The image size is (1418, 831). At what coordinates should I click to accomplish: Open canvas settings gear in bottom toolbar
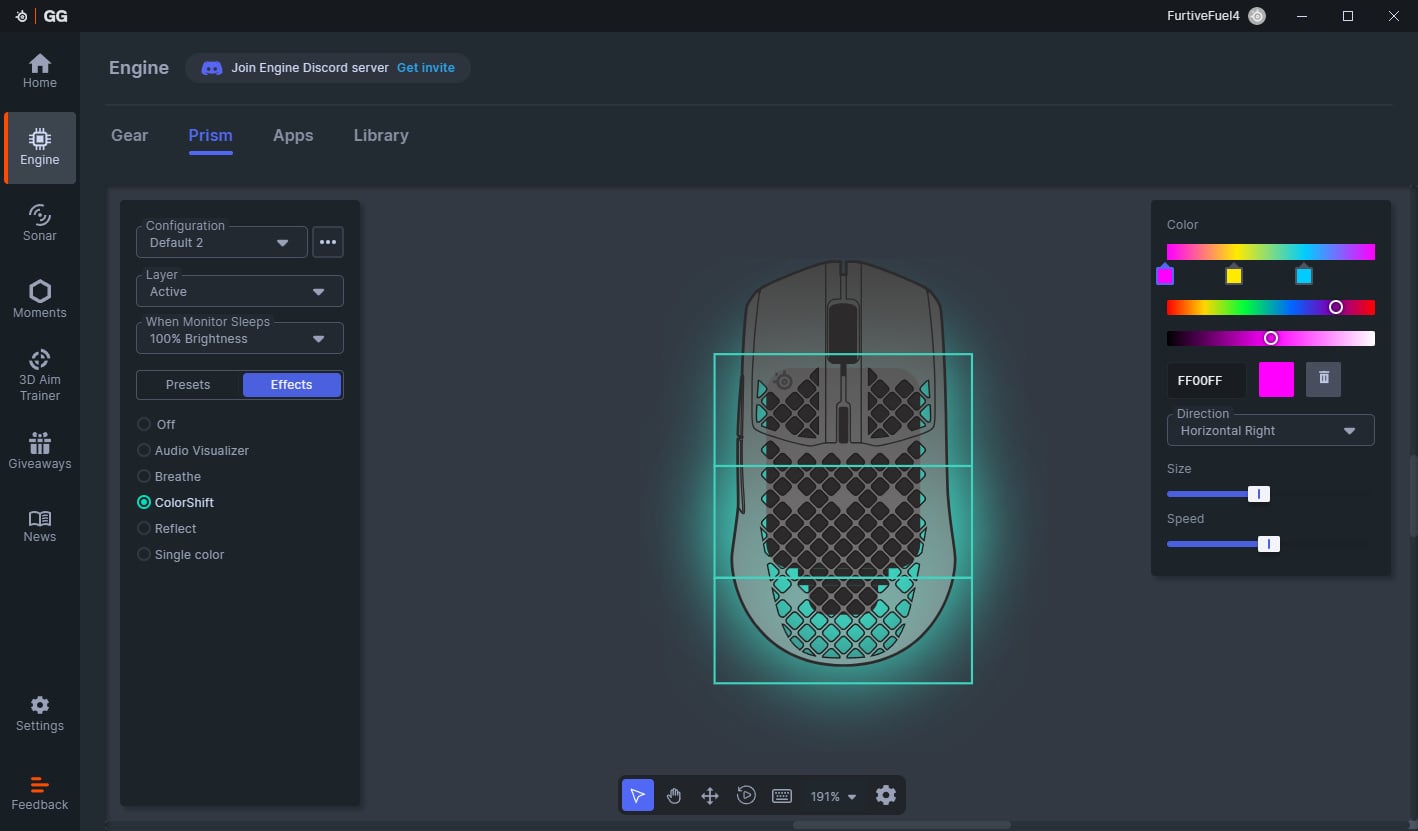click(x=885, y=796)
